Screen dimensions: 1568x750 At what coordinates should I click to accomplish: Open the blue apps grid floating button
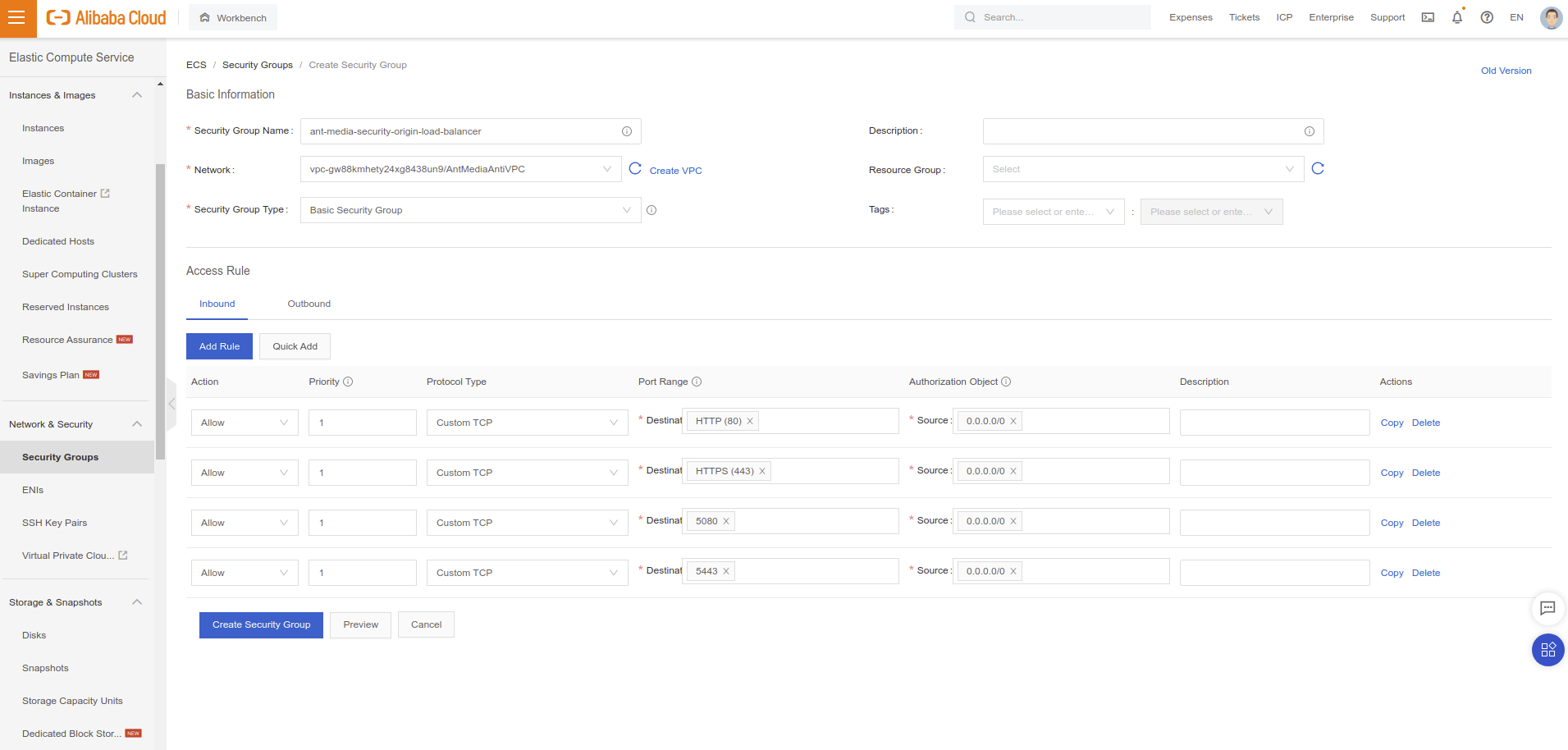[1547, 650]
